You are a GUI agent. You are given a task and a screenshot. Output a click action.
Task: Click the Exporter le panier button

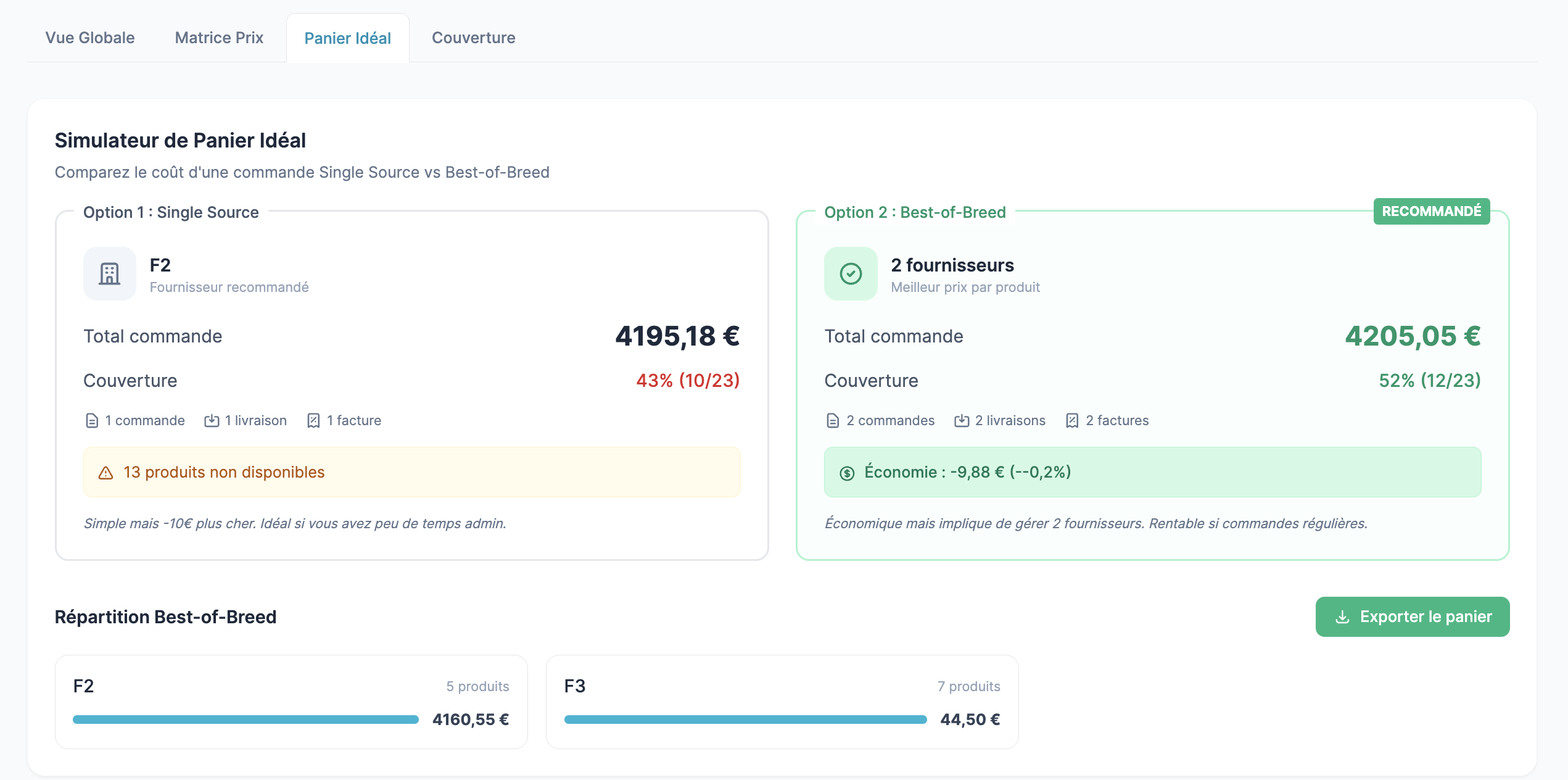pyautogui.click(x=1412, y=616)
